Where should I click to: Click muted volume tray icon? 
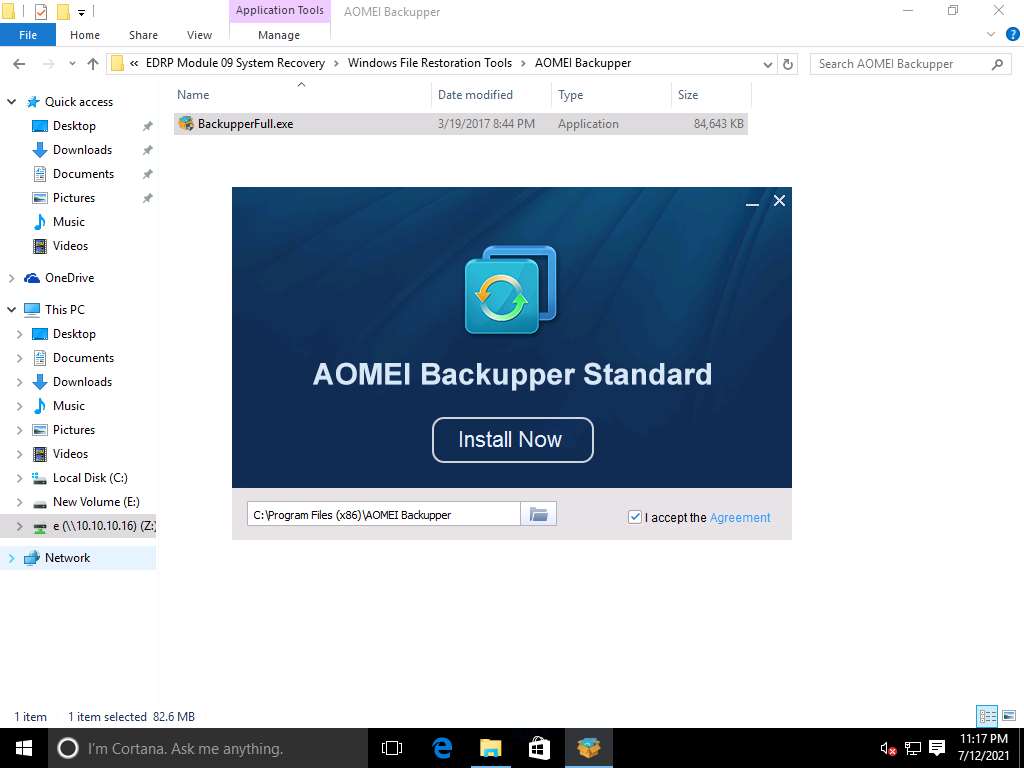pos(888,748)
